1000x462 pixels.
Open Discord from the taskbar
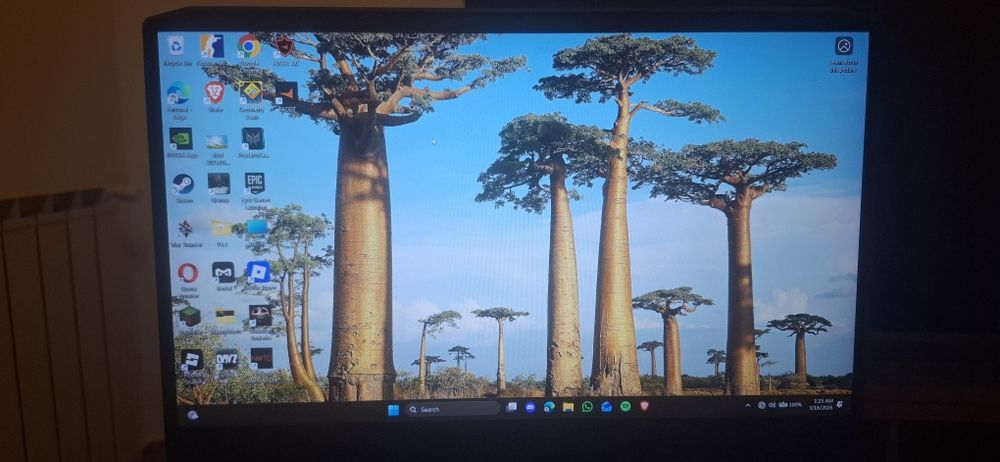coord(530,407)
